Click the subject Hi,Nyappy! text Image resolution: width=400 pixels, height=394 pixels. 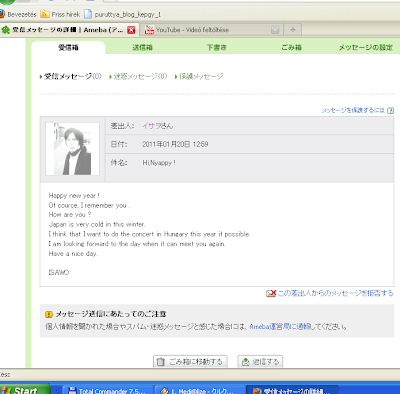(159, 163)
